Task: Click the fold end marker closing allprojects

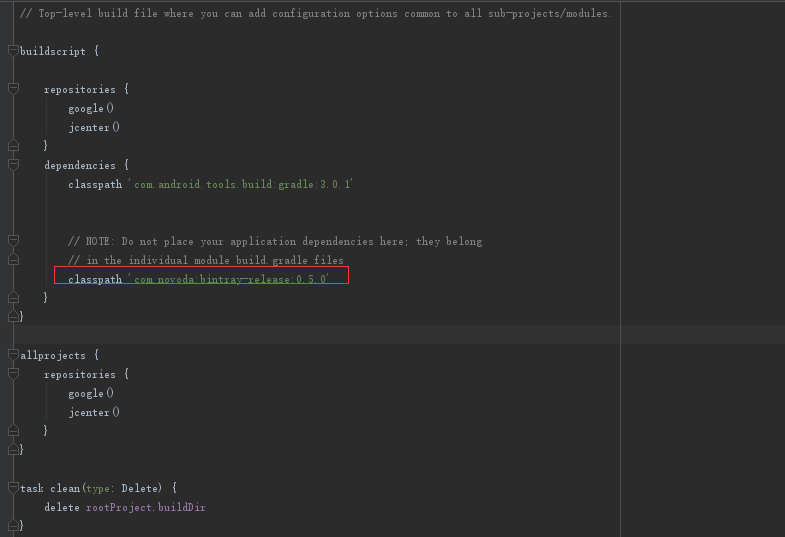Action: (x=14, y=449)
